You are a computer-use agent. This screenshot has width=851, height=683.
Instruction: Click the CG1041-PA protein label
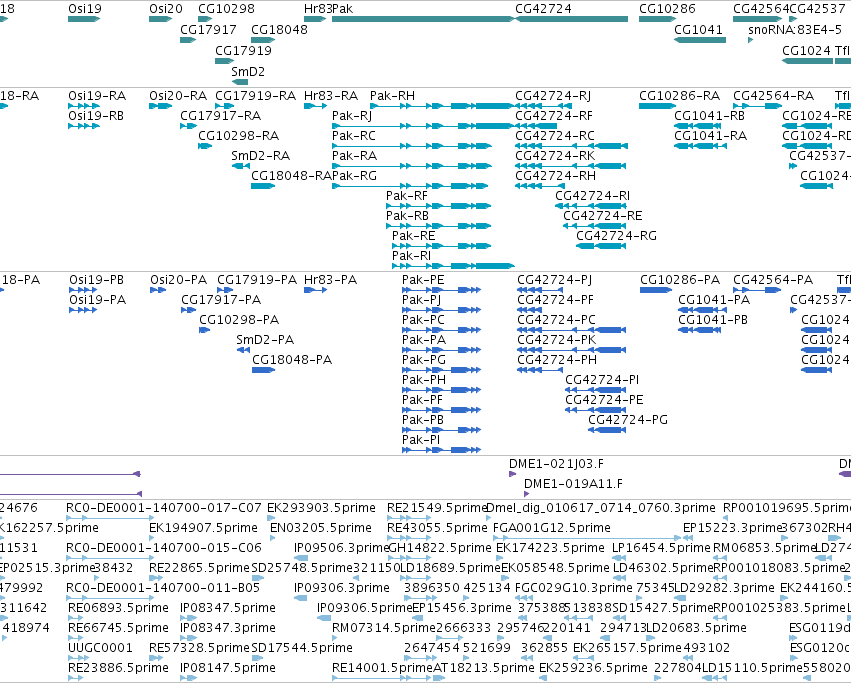pyautogui.click(x=714, y=300)
